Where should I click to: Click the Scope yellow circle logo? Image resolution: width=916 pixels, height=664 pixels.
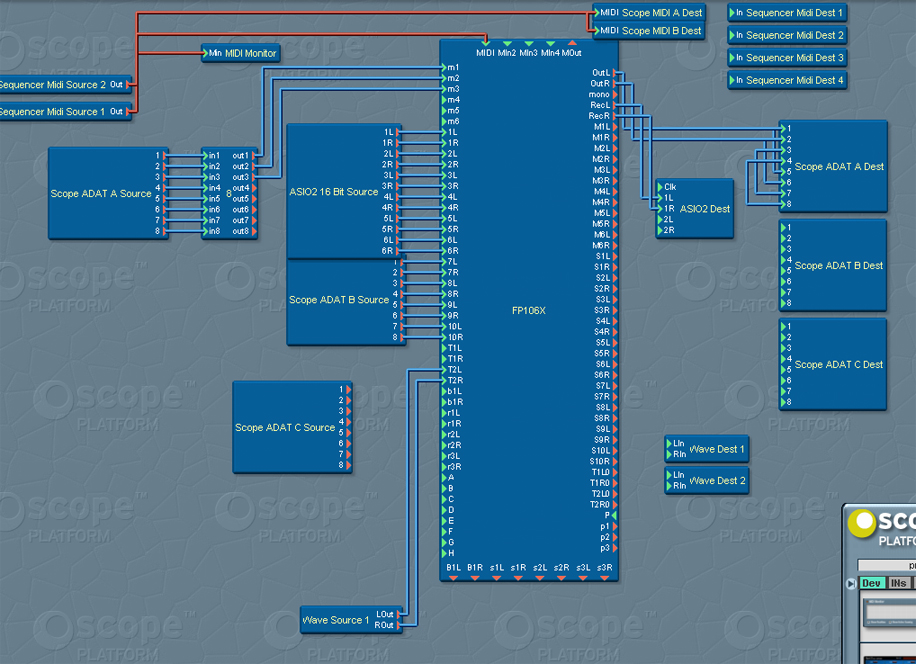(862, 523)
